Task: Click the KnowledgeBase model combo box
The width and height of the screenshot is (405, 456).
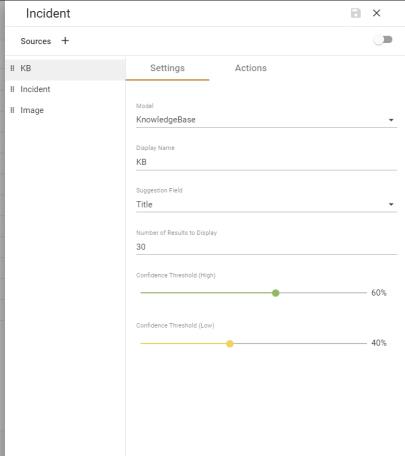Action: tap(266, 120)
